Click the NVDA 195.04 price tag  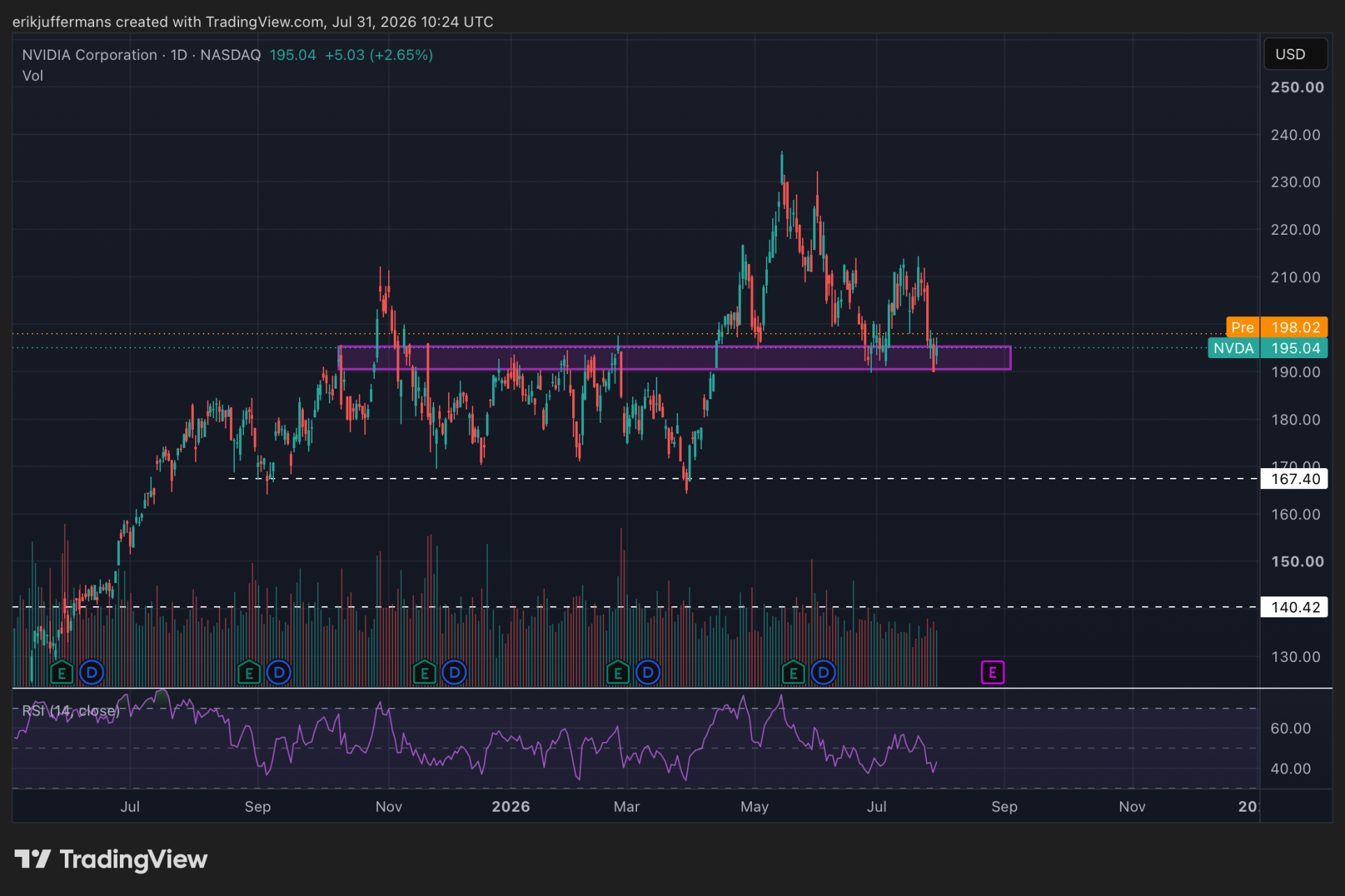1268,348
